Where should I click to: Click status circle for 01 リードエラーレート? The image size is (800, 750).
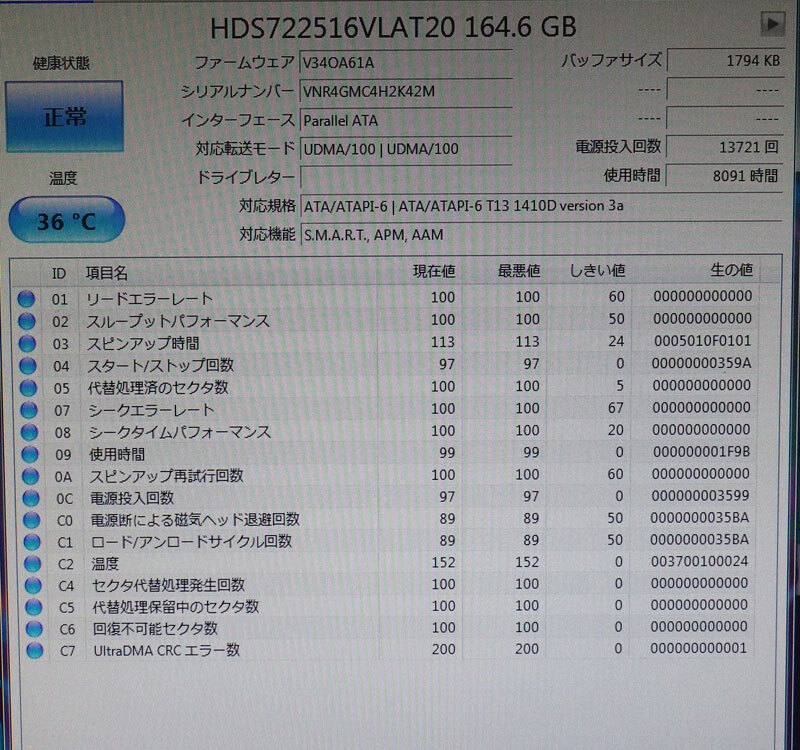pyautogui.click(x=26, y=298)
